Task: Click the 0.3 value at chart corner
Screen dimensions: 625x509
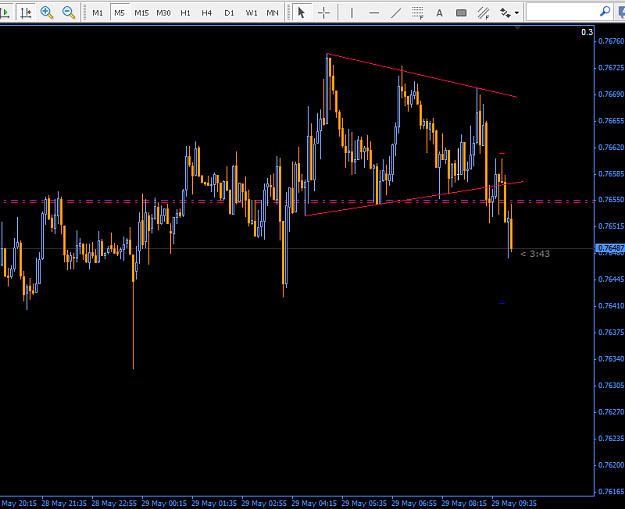Action: click(x=587, y=32)
